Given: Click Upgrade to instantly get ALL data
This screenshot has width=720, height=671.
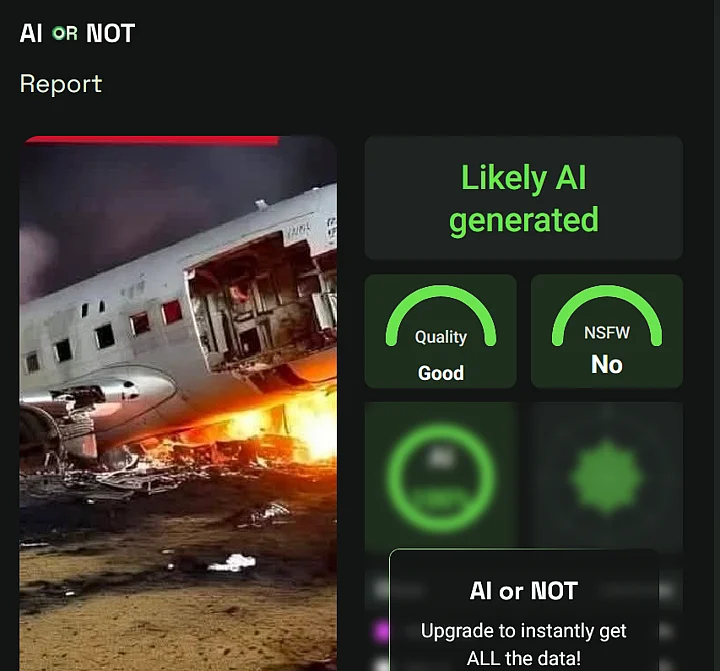Looking at the screenshot, I should 523,644.
